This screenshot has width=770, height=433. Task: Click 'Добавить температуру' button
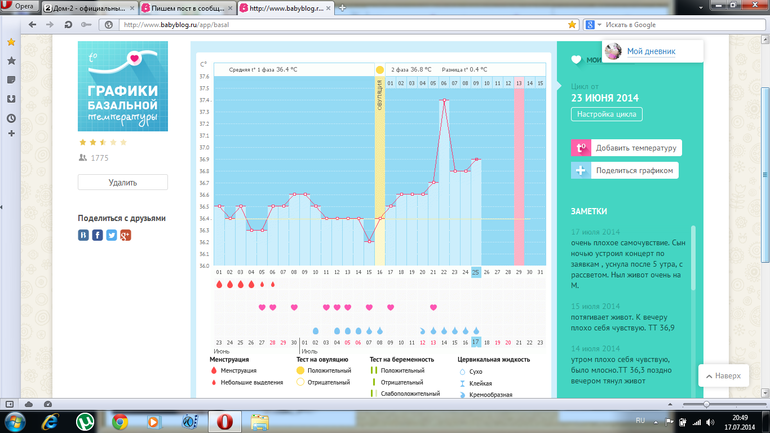[627, 148]
